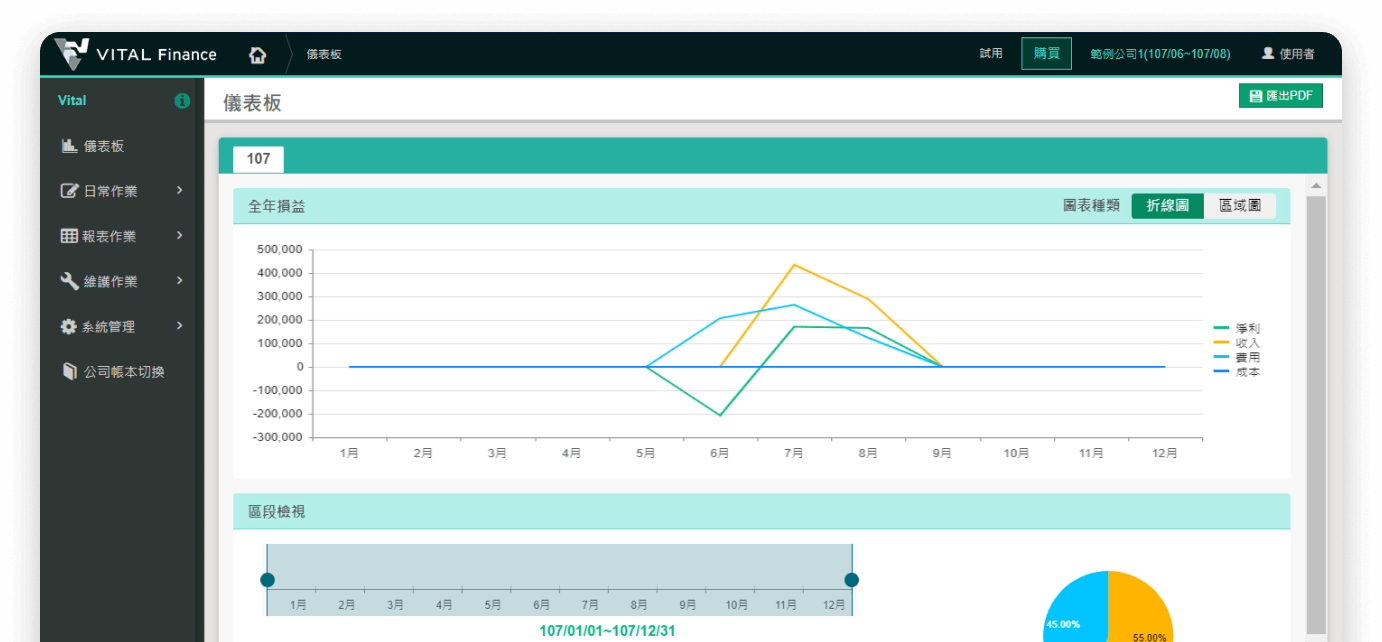1382x642 pixels.
Task: Click the 購買 button
Action: (1047, 54)
